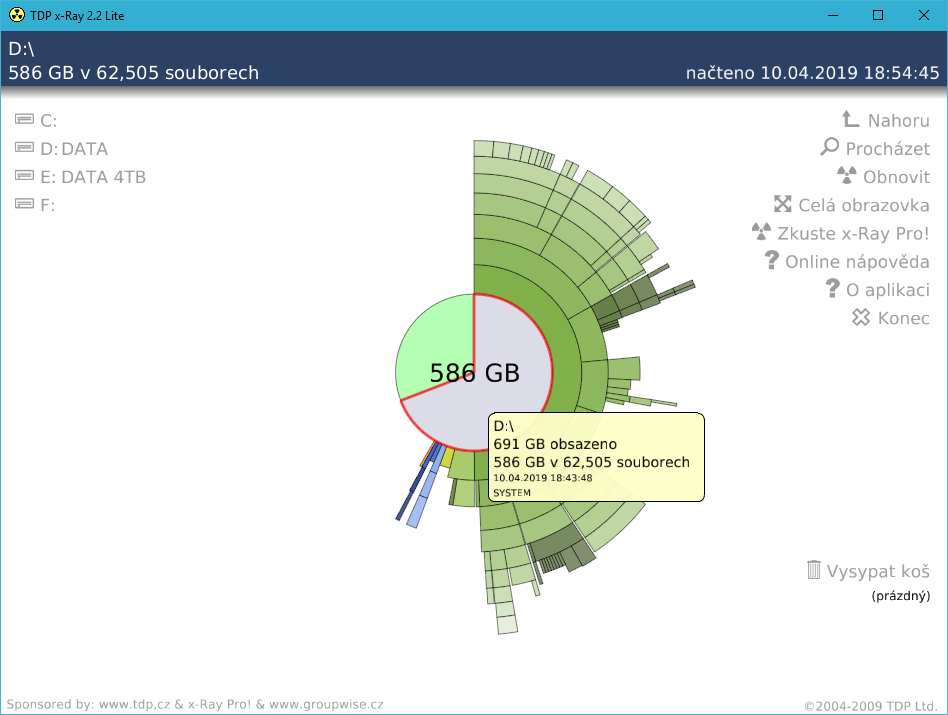Click the Procházet magnifier icon
Viewport: 948px width, 715px height.
pyautogui.click(x=830, y=148)
